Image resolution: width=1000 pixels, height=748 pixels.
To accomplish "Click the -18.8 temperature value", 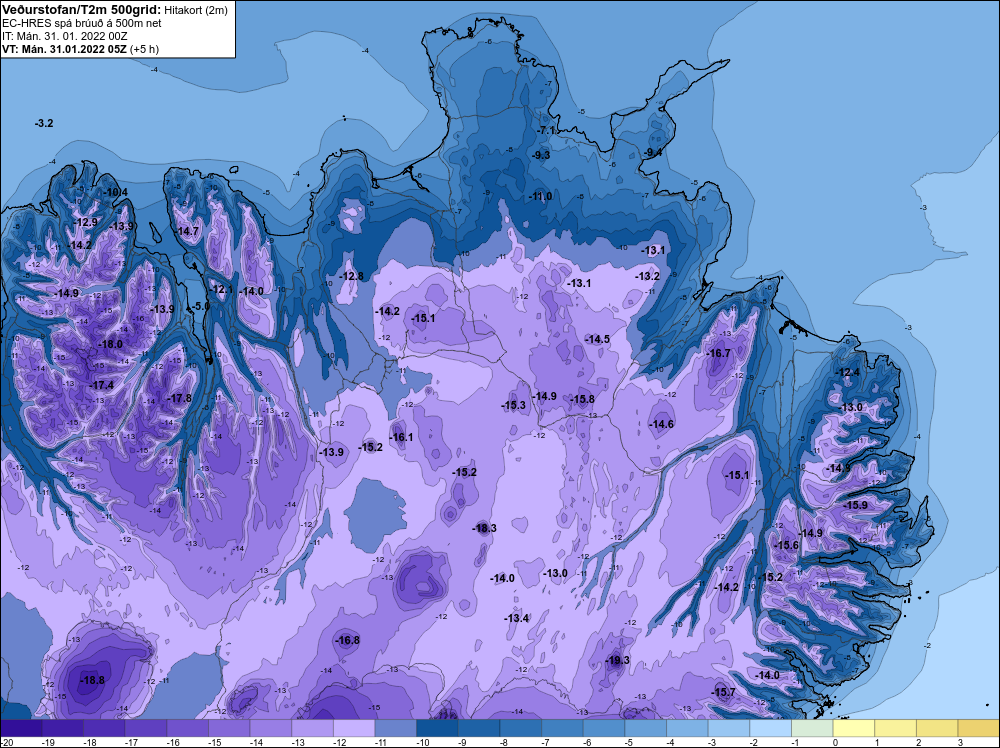I will pyautogui.click(x=92, y=680).
